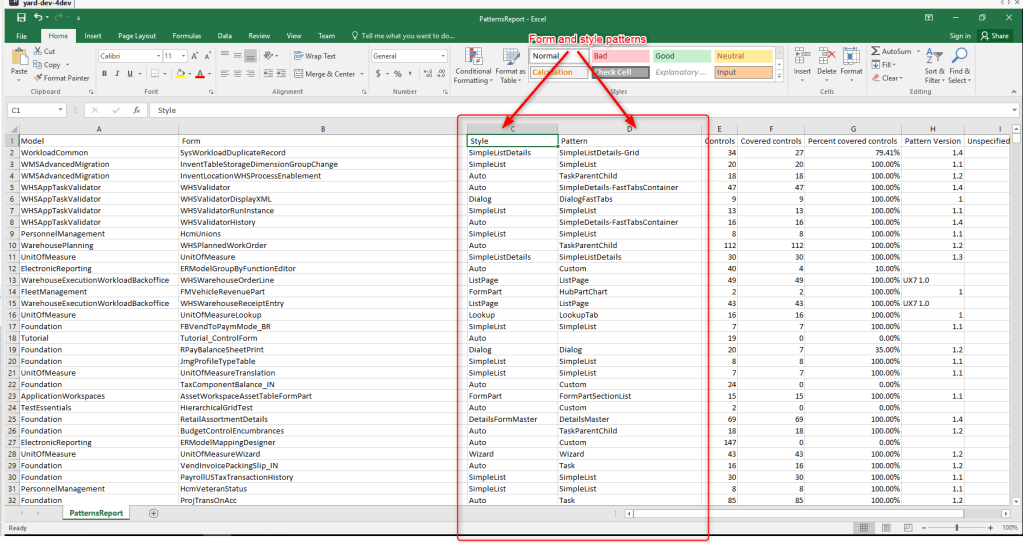1023x543 pixels.
Task: Apply the Good cell style swatch
Action: point(680,56)
